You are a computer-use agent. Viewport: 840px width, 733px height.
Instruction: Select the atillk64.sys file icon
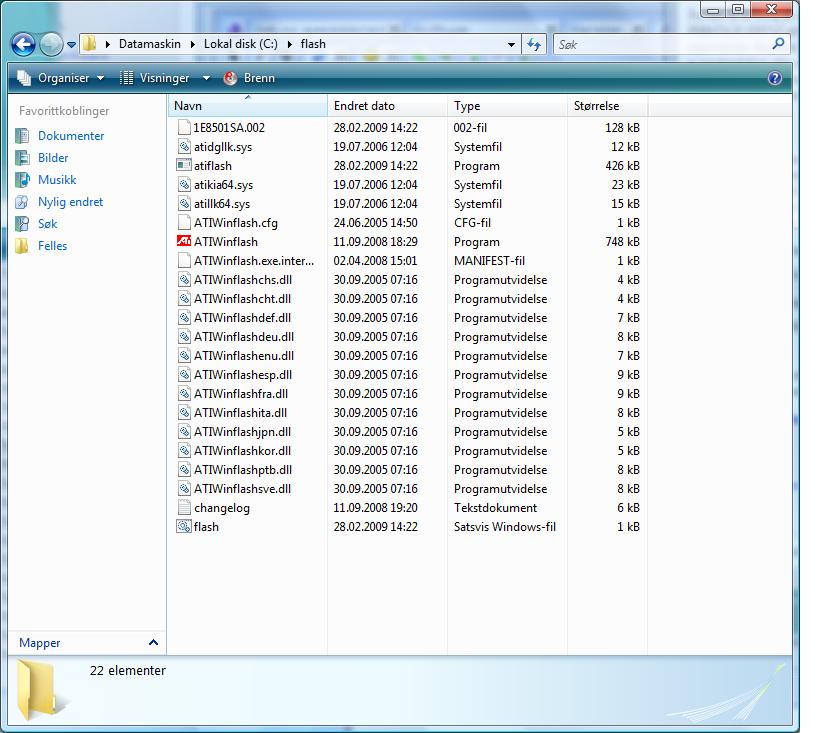[184, 204]
